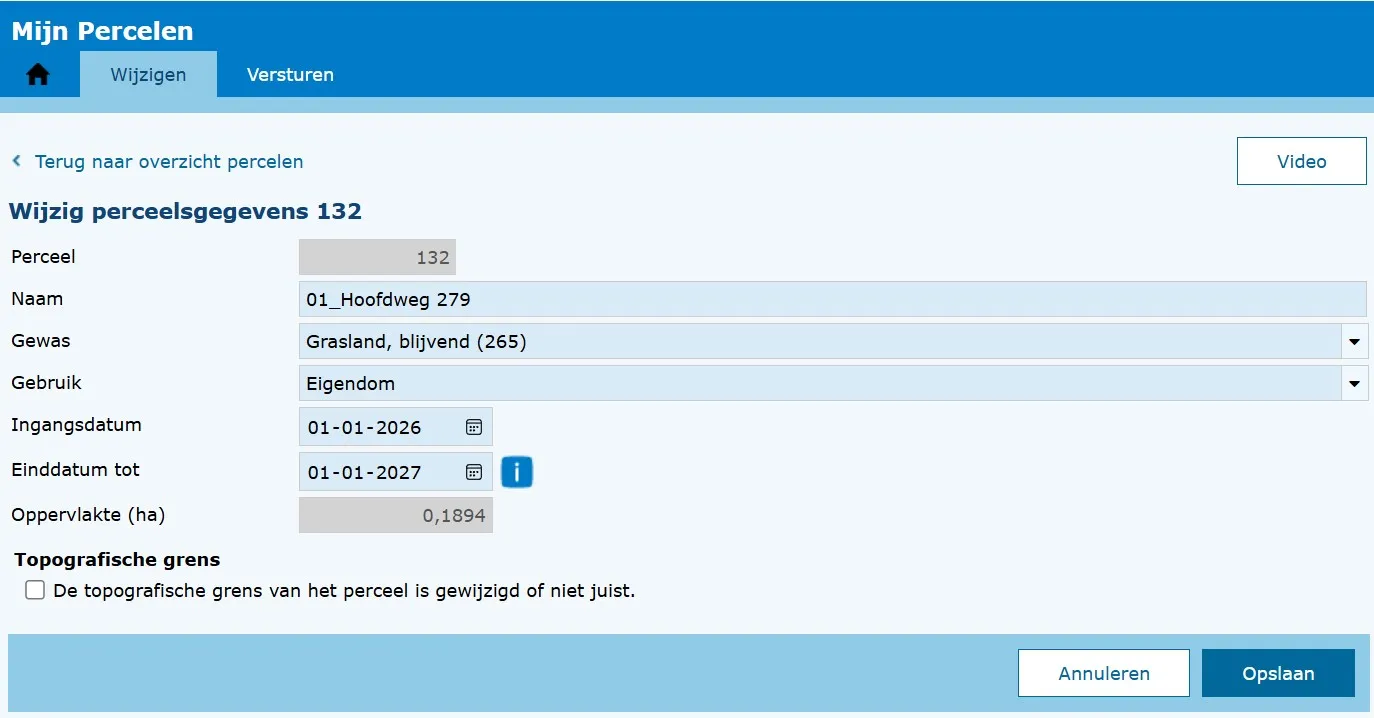This screenshot has width=1374, height=718.
Task: Click the Ingangsdatum date field 01-01-2026
Action: tap(395, 427)
